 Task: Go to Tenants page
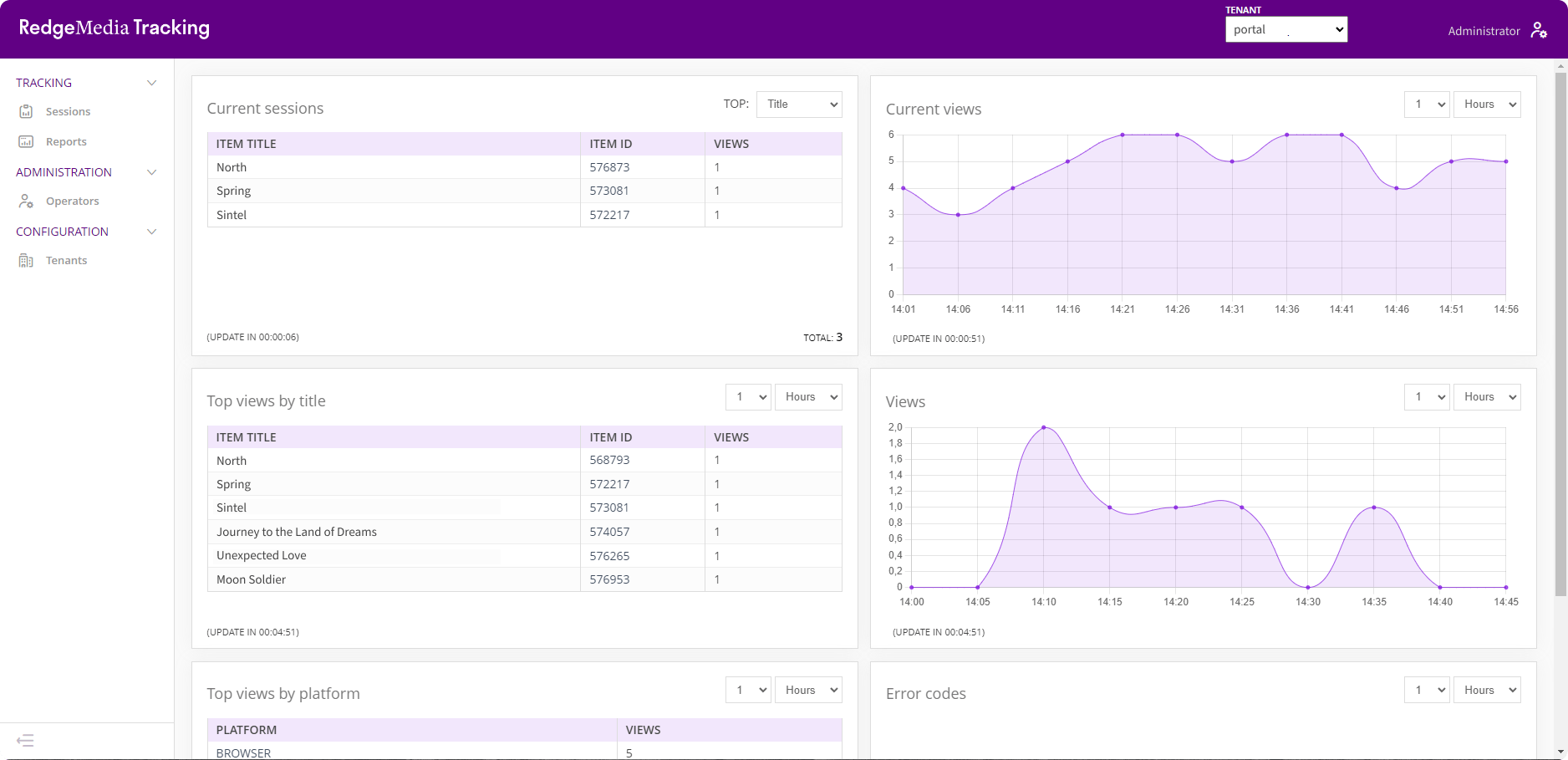click(66, 260)
